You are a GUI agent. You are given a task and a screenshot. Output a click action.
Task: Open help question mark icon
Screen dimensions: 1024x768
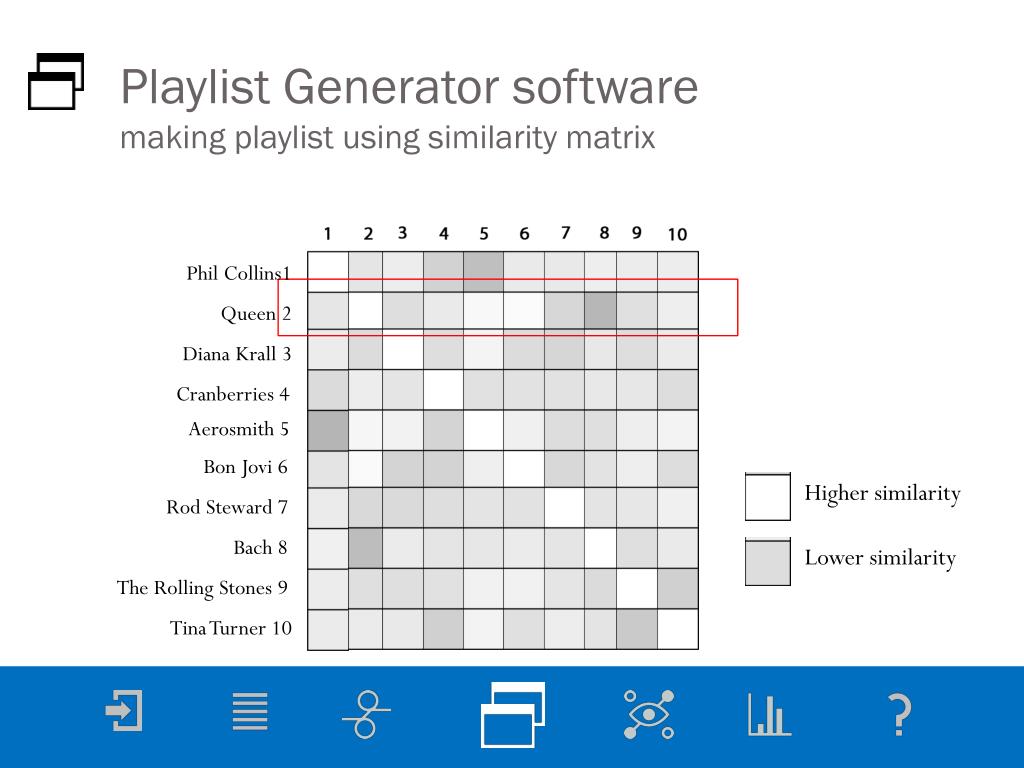point(900,714)
